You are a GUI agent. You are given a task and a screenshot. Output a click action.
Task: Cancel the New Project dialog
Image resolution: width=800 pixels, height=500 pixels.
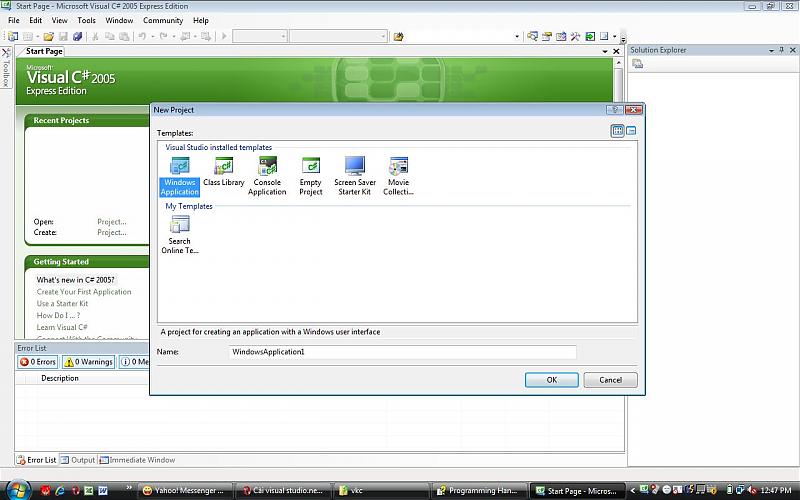[x=610, y=380]
